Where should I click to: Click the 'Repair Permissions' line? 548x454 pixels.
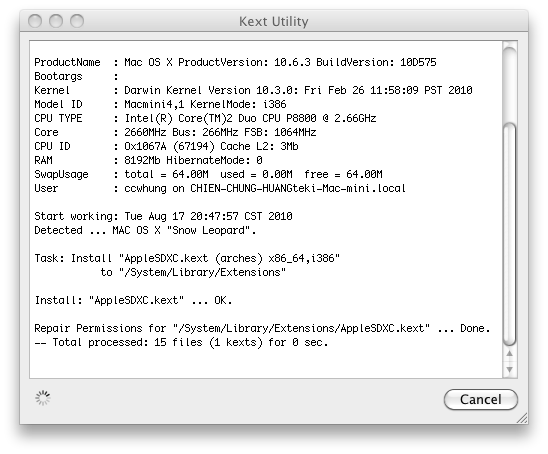(x=262, y=328)
